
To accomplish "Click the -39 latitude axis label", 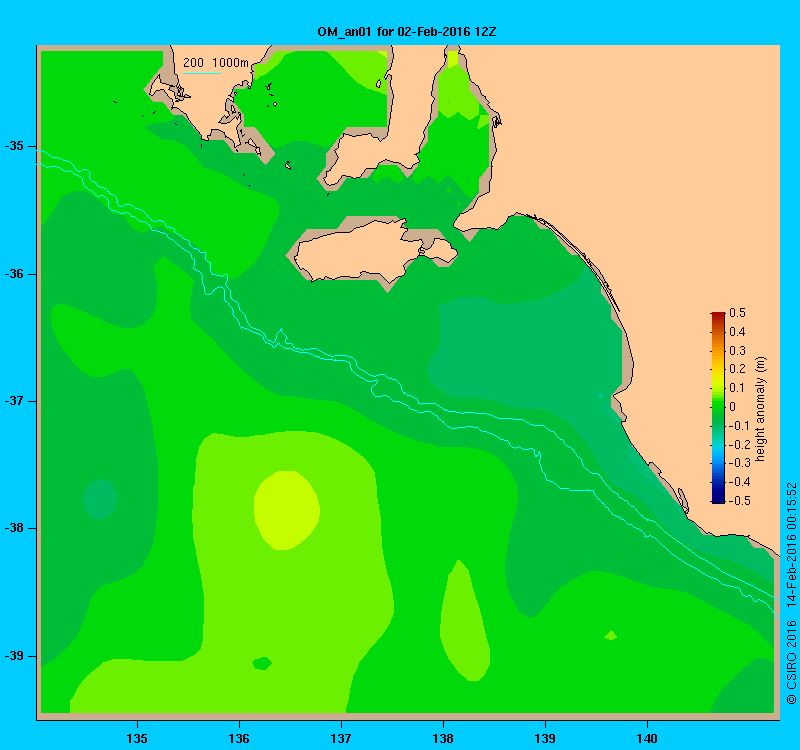I will pos(14,656).
